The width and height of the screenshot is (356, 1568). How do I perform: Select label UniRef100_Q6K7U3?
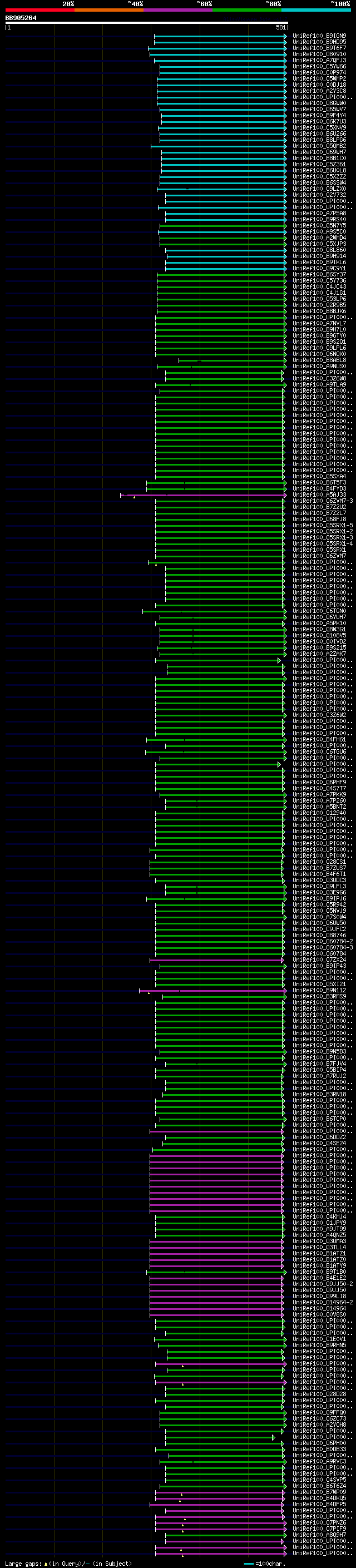coord(319,121)
